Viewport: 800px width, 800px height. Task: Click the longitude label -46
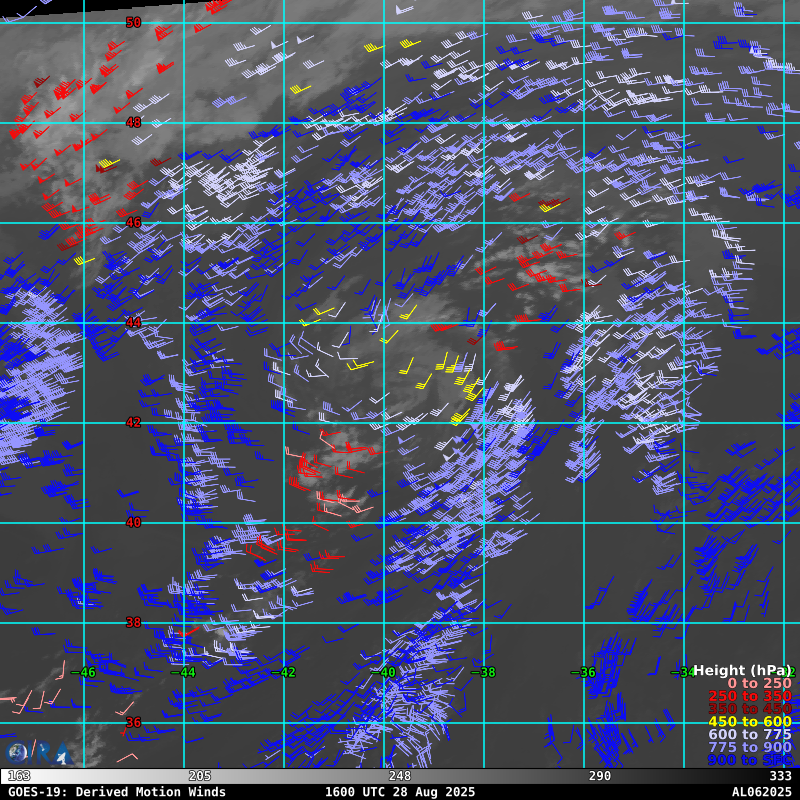coord(83,672)
